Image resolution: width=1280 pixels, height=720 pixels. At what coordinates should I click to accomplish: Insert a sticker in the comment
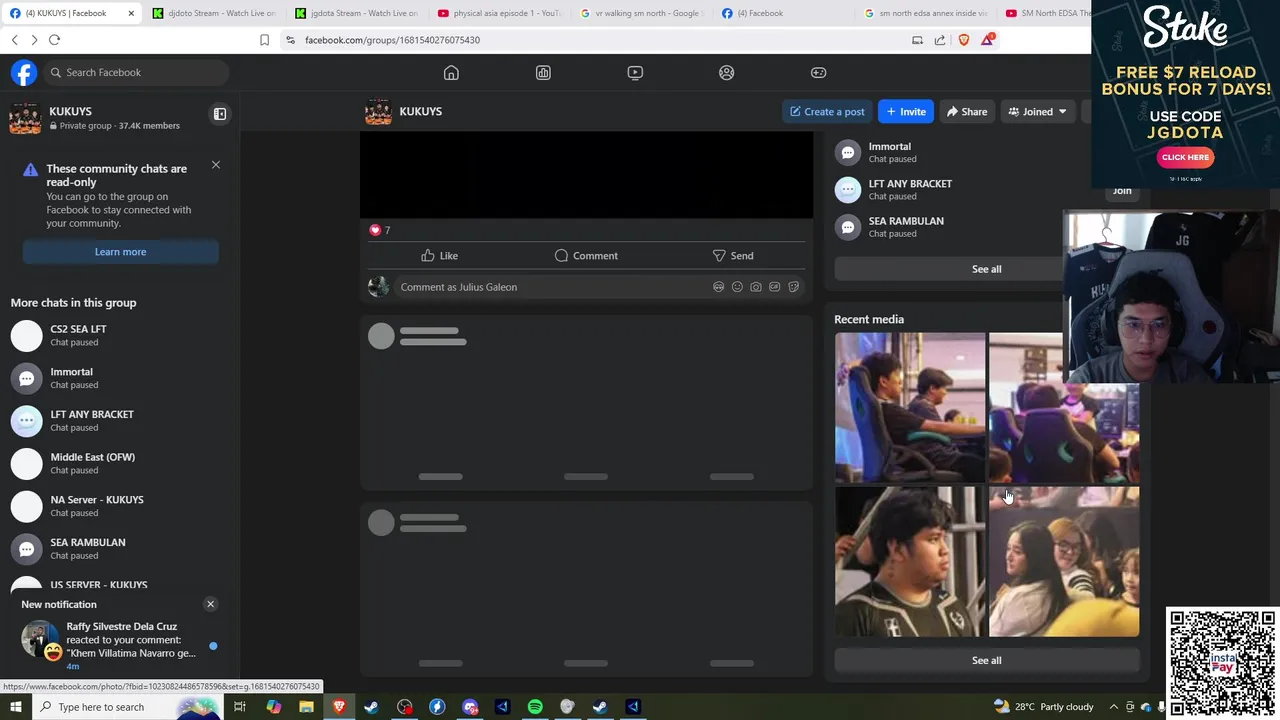pos(793,287)
